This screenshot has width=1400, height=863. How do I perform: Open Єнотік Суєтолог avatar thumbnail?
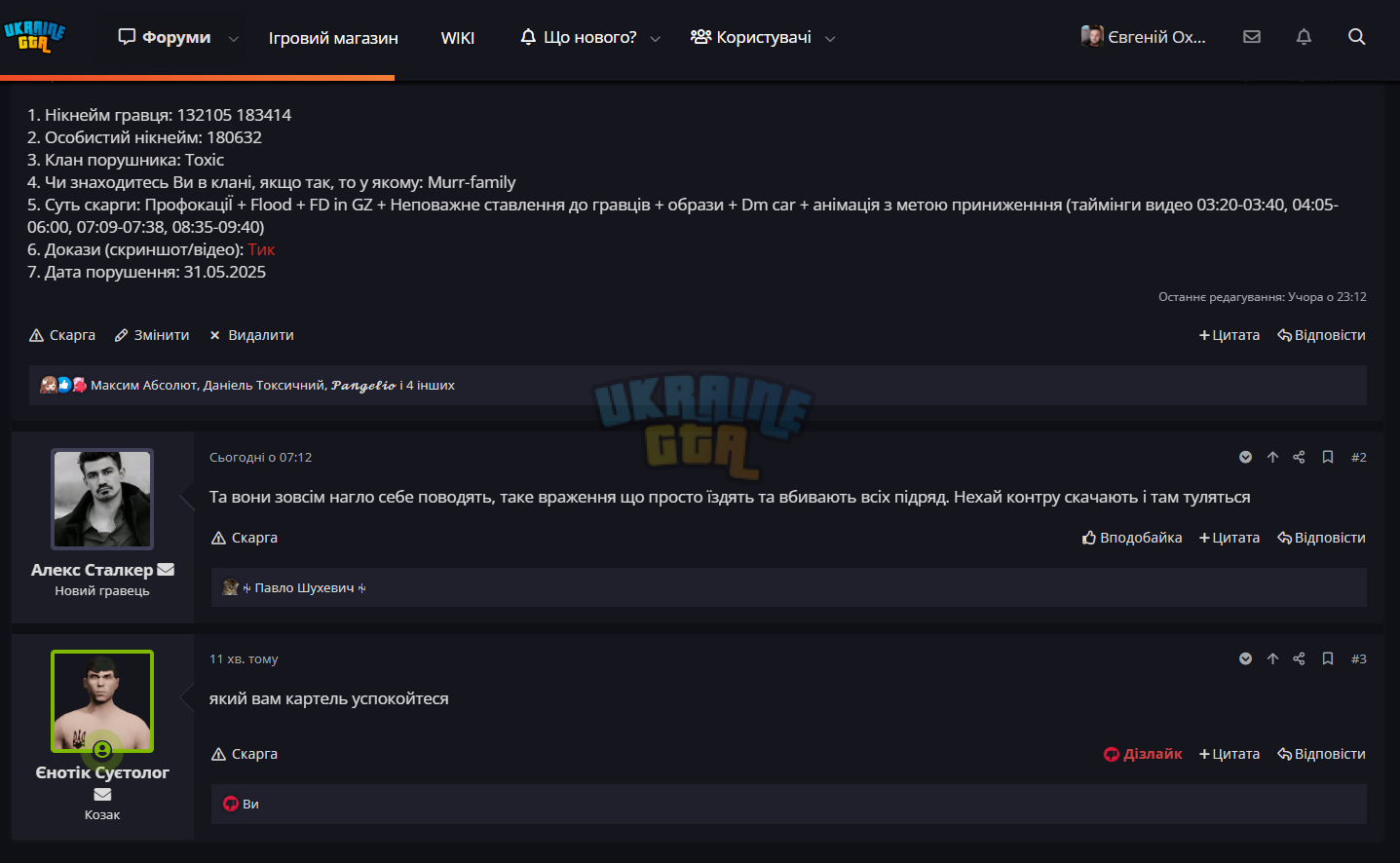(x=102, y=701)
